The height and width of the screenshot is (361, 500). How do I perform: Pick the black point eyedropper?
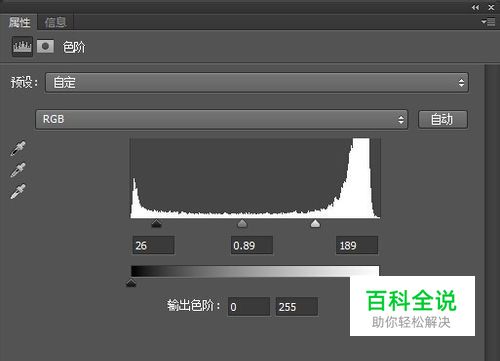tap(18, 149)
